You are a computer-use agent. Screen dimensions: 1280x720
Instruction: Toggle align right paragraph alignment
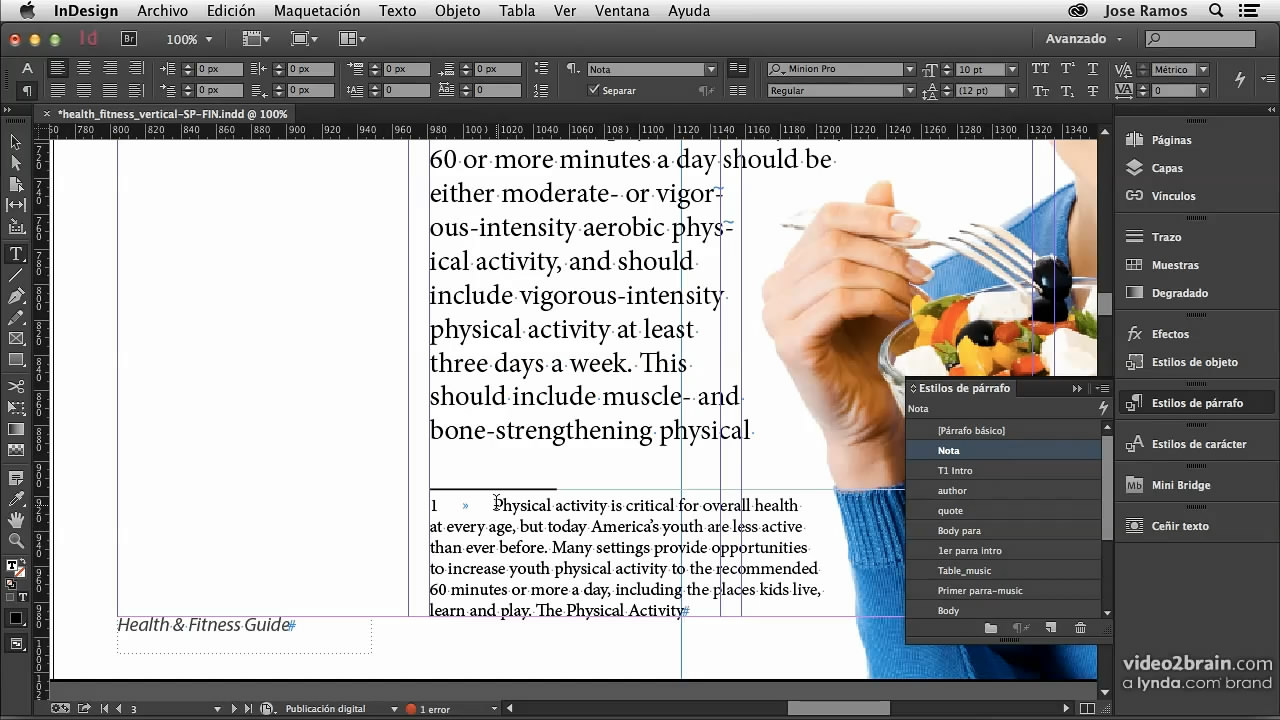(x=110, y=69)
